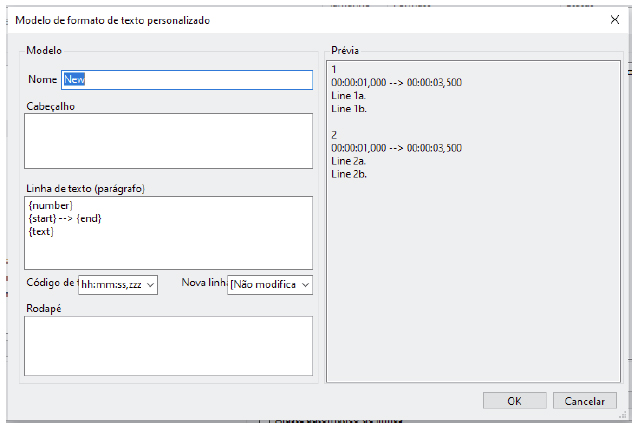Click the {text} placeholder line
Image resolution: width=639 pixels, height=430 pixels.
pos(41,231)
